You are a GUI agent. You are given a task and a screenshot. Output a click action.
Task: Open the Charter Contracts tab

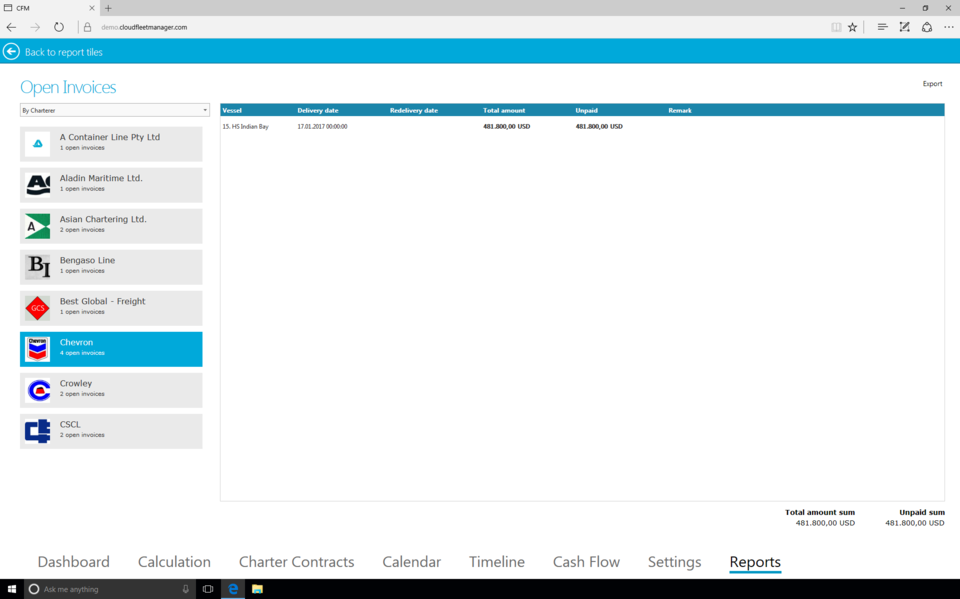coord(296,562)
